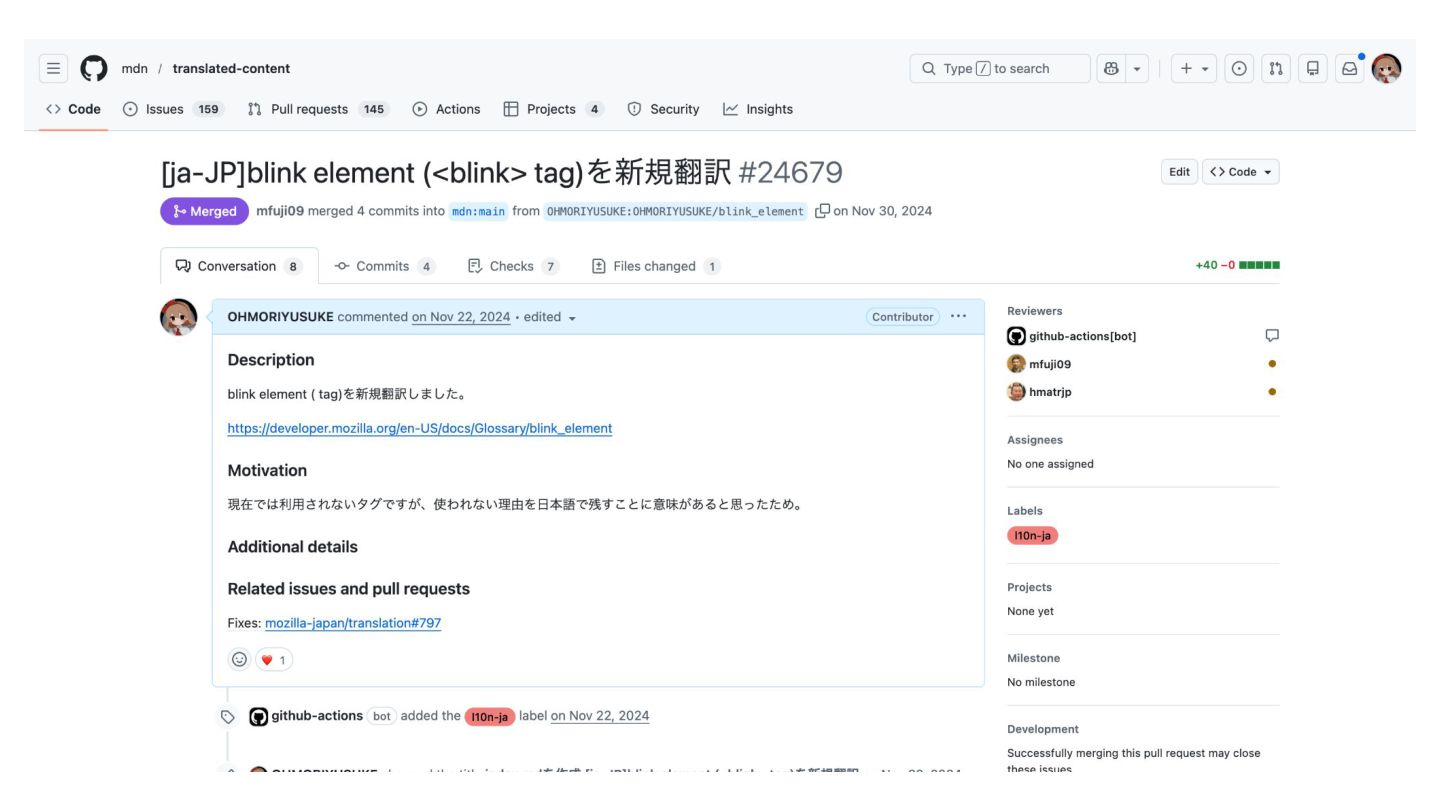Screen dimensions: 1440x810
Task: Switch to the Conversation tab
Action: (239, 266)
